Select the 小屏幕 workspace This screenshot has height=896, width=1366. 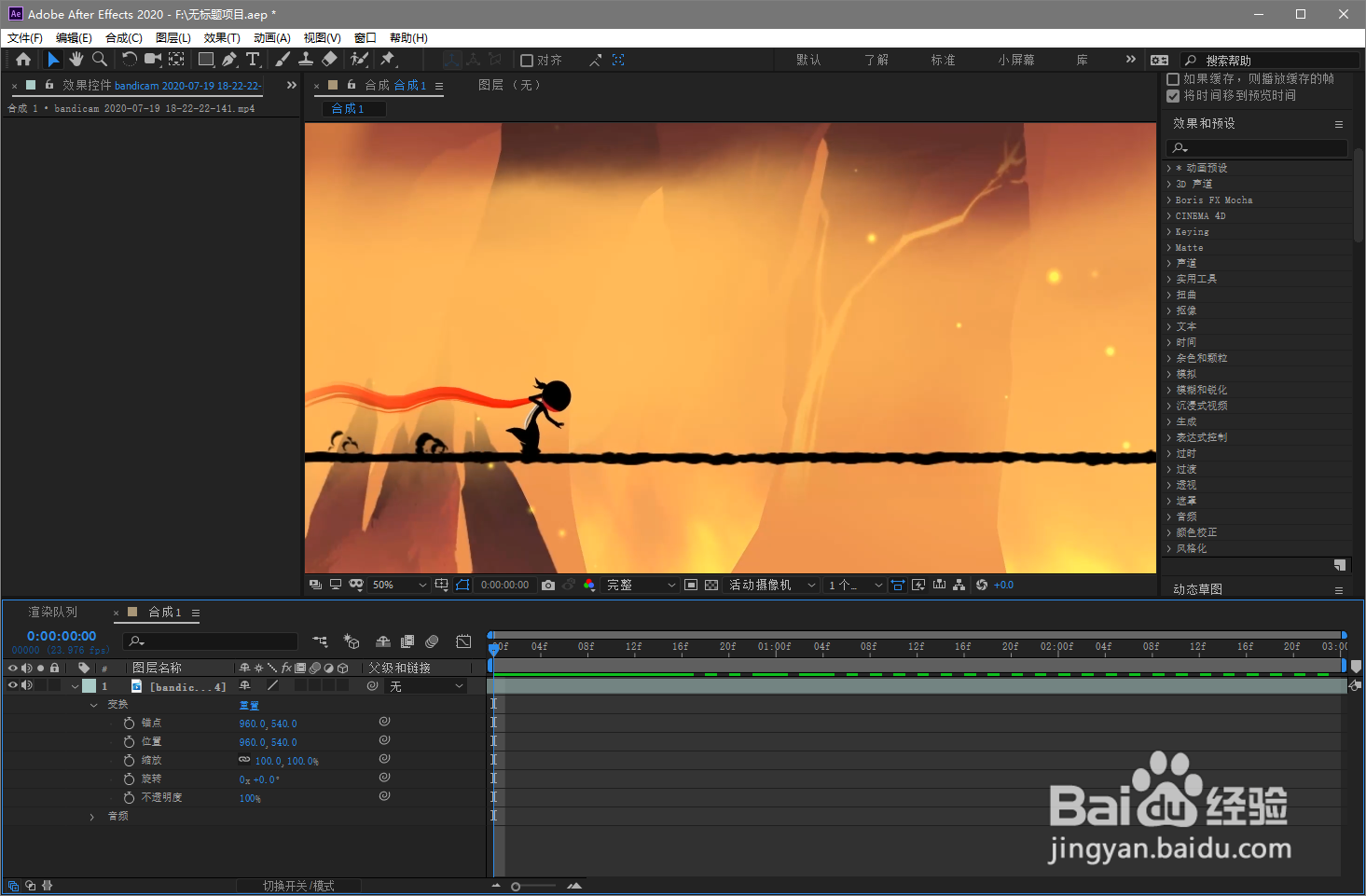(x=1016, y=60)
